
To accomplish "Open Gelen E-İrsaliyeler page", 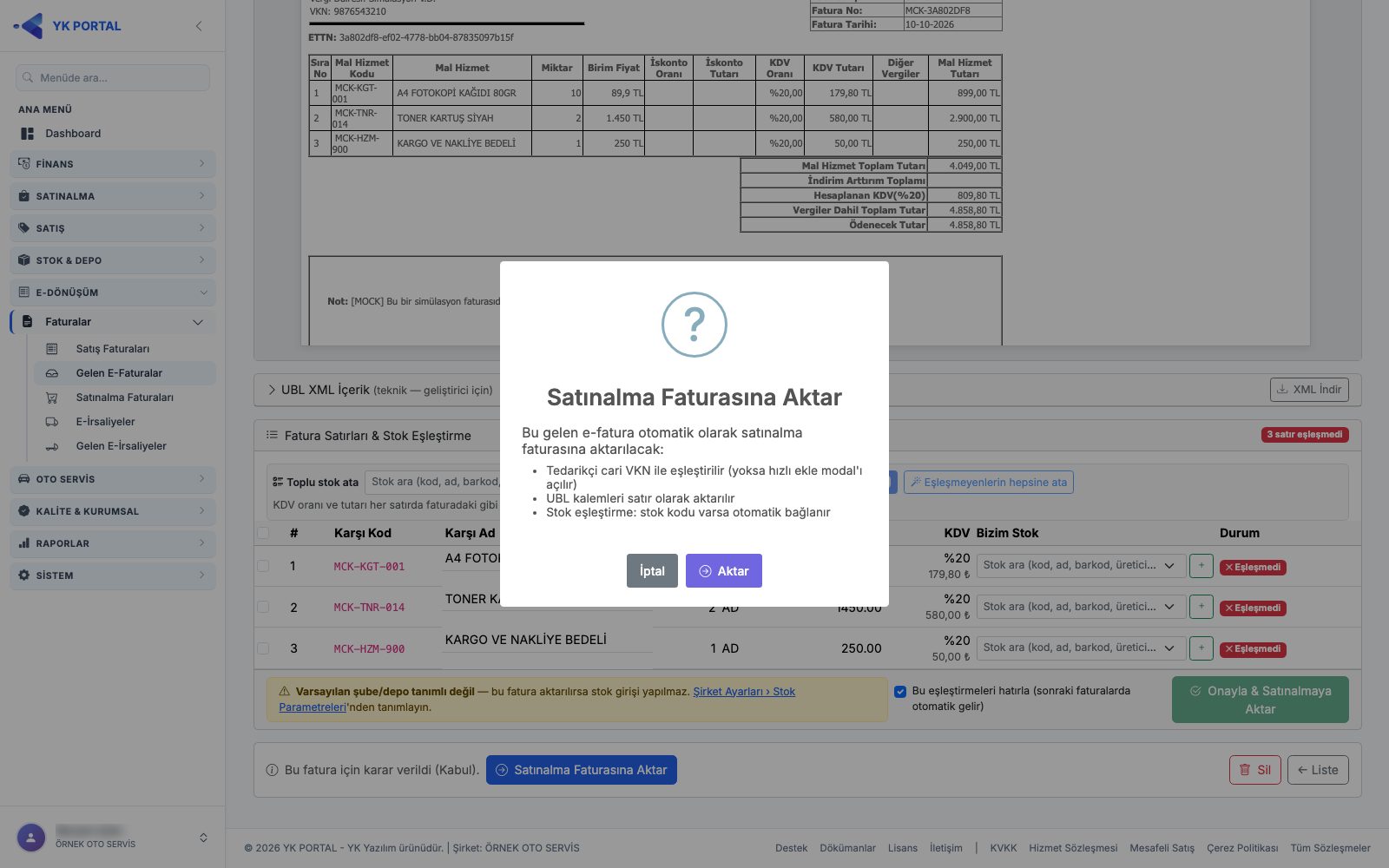I will pyautogui.click(x=121, y=446).
